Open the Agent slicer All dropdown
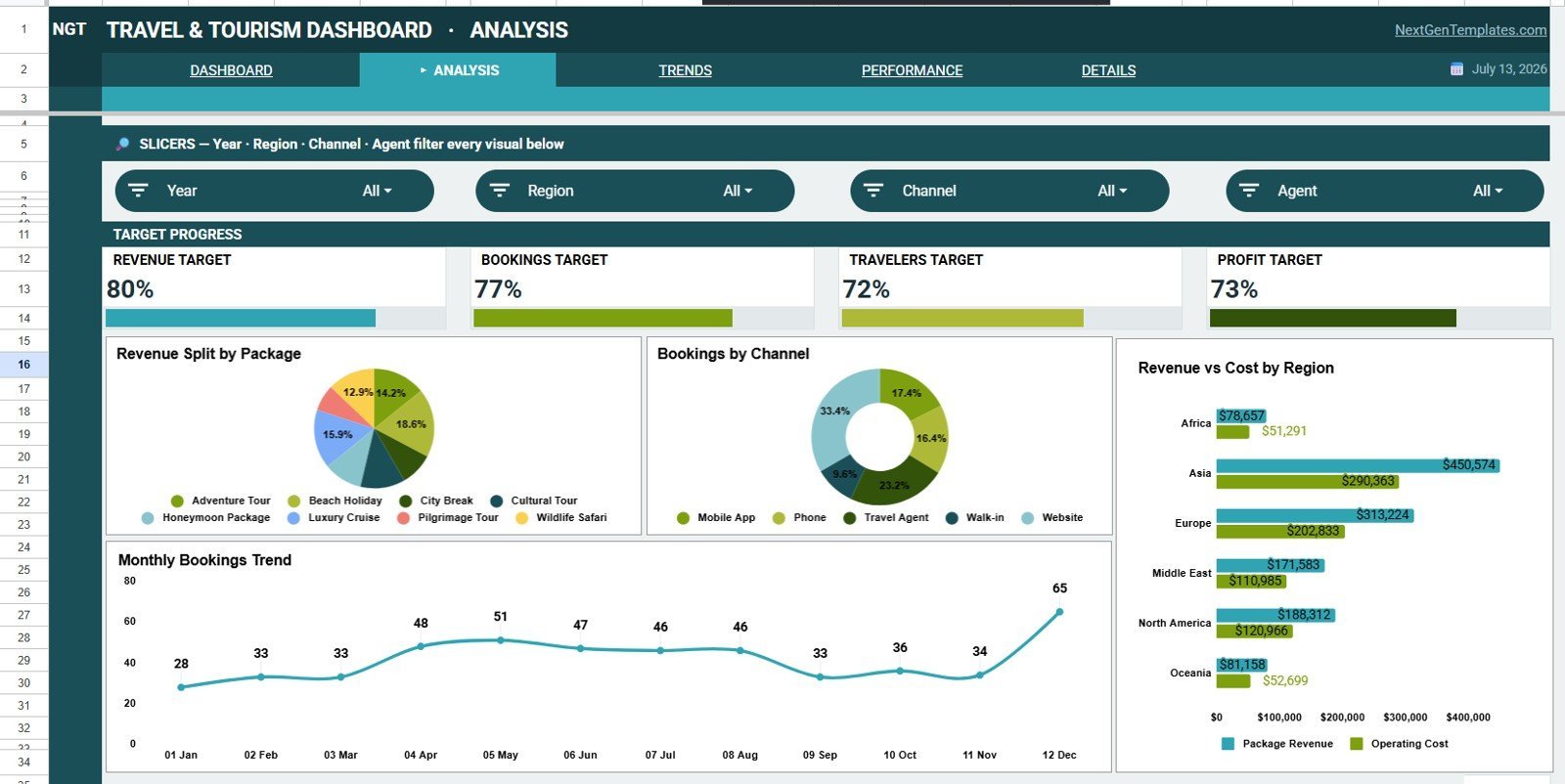 [x=1488, y=191]
